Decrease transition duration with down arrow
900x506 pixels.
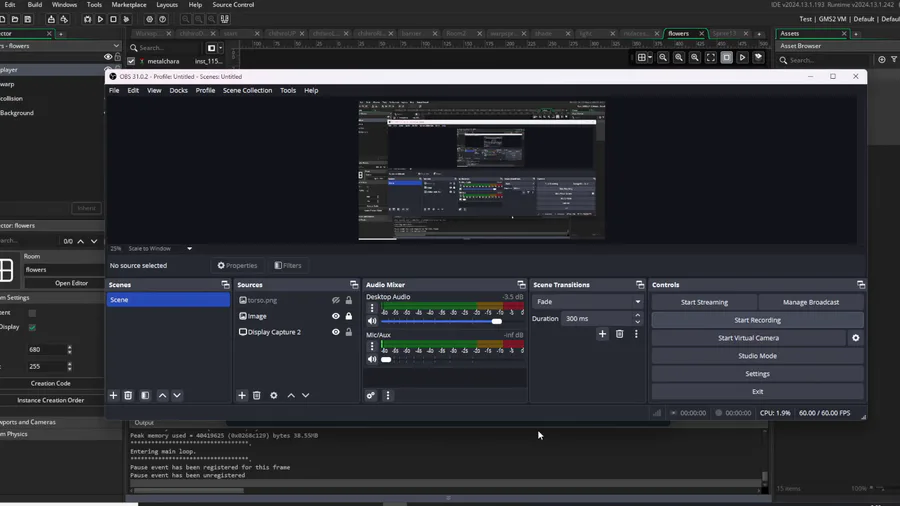pyautogui.click(x=637, y=322)
